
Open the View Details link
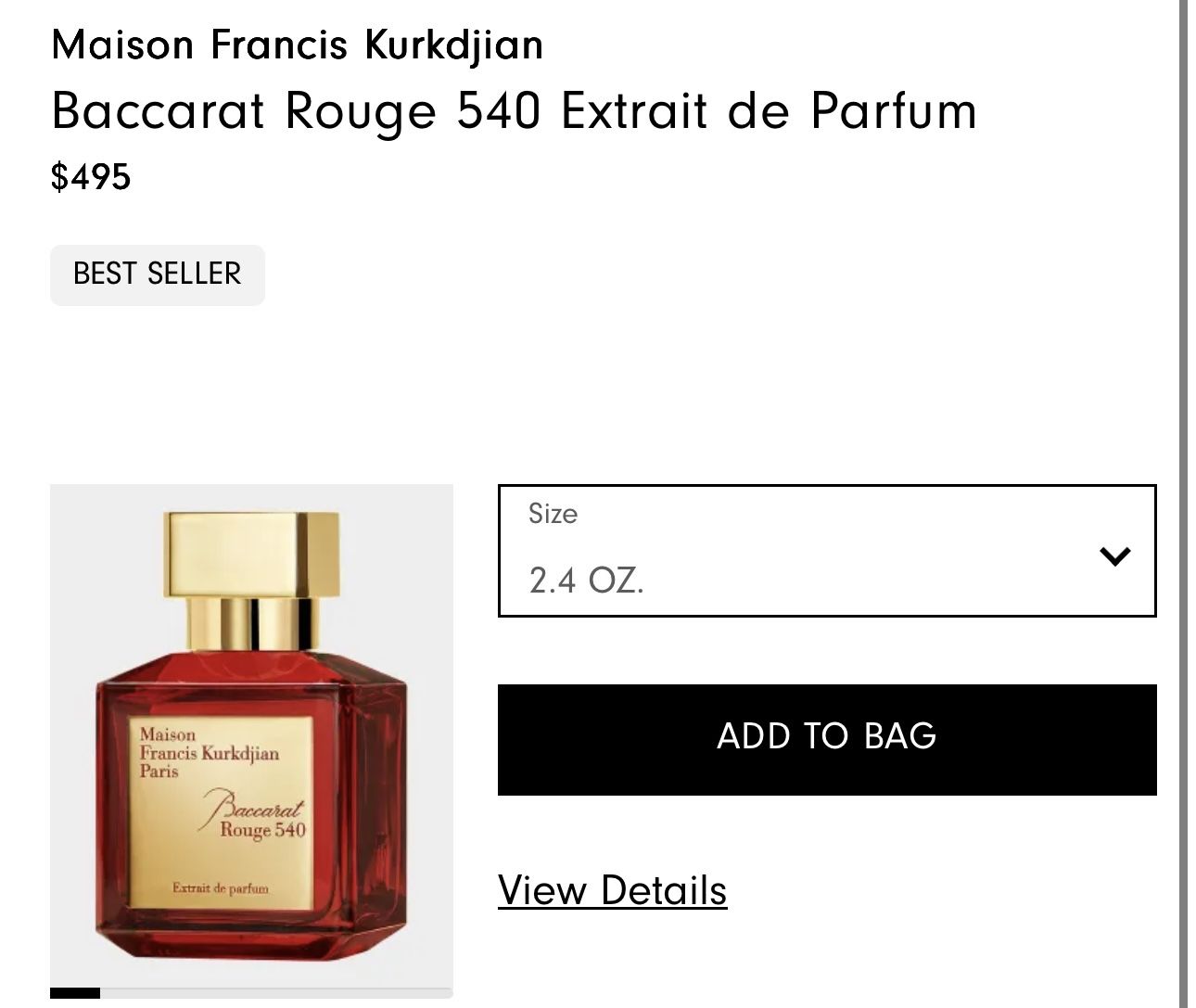612,890
